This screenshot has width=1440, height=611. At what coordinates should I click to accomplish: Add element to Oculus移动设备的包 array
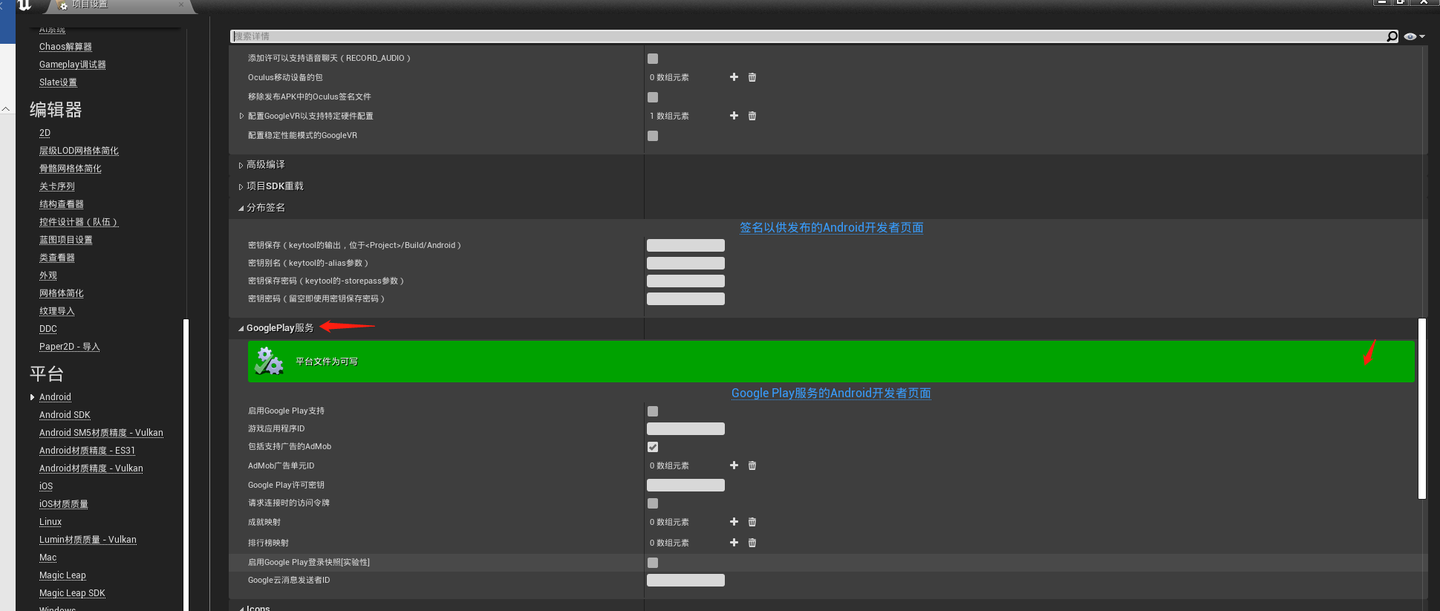[734, 77]
